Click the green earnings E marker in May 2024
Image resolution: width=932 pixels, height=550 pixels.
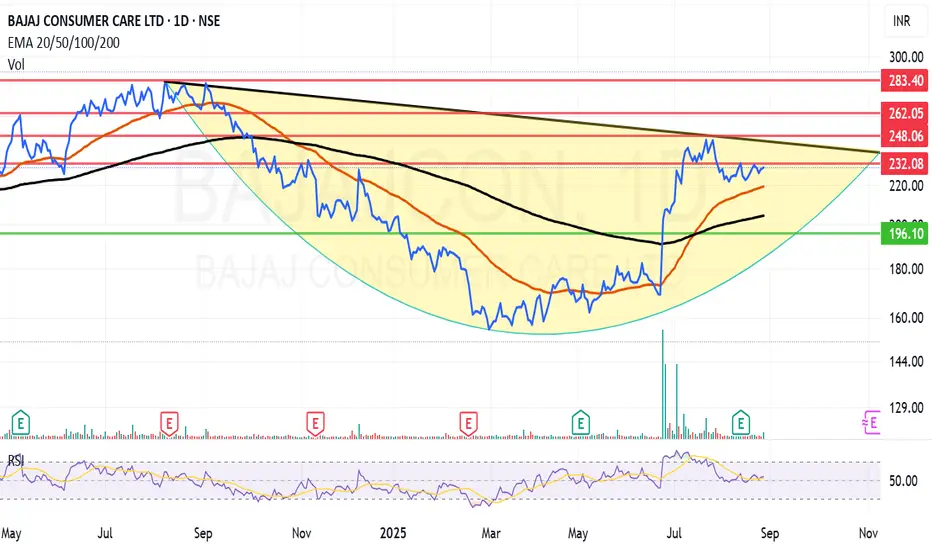(x=21, y=424)
